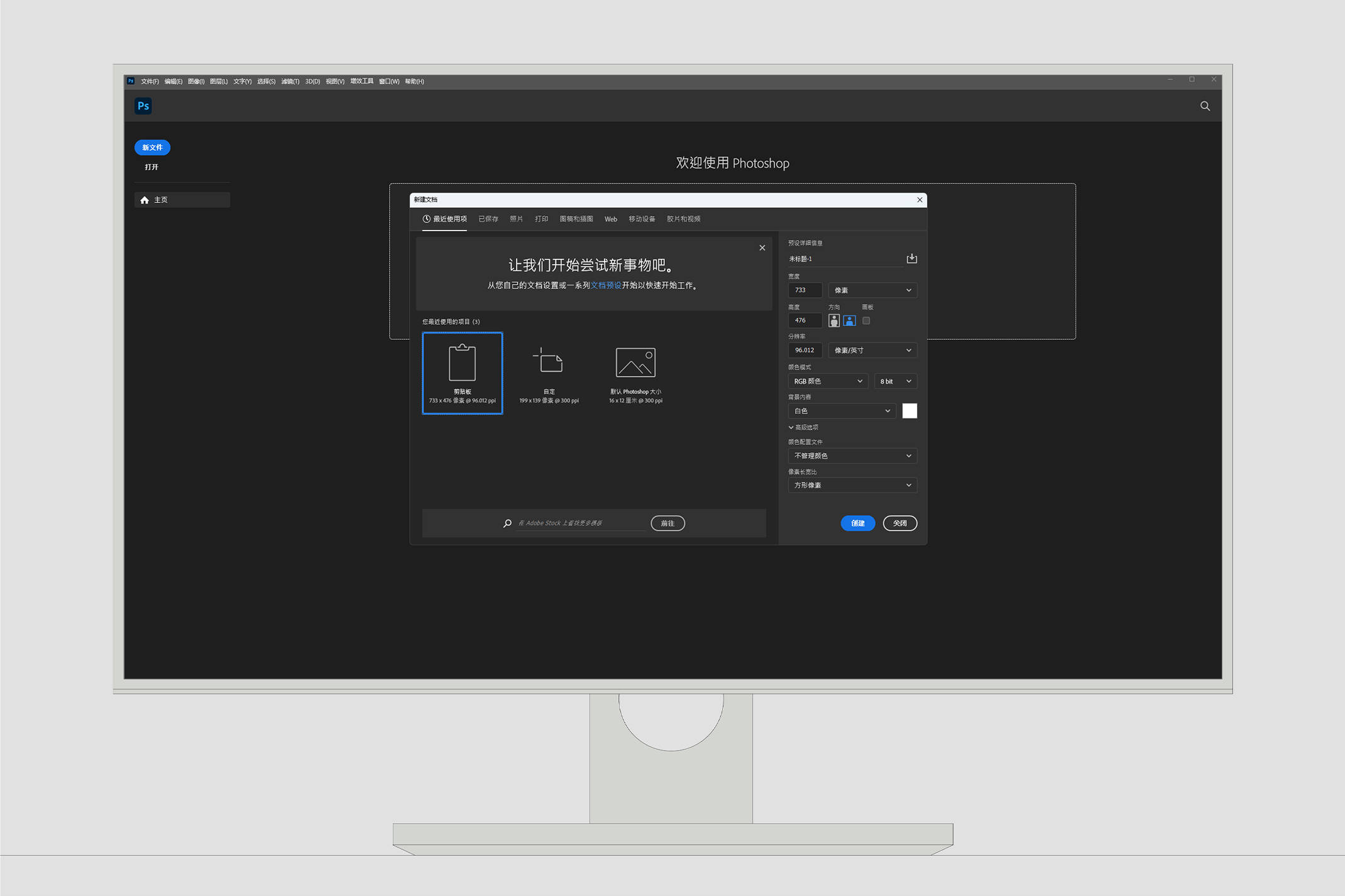Click the 新文件 new file button
Screen dimensions: 1345x896
pyautogui.click(x=152, y=148)
